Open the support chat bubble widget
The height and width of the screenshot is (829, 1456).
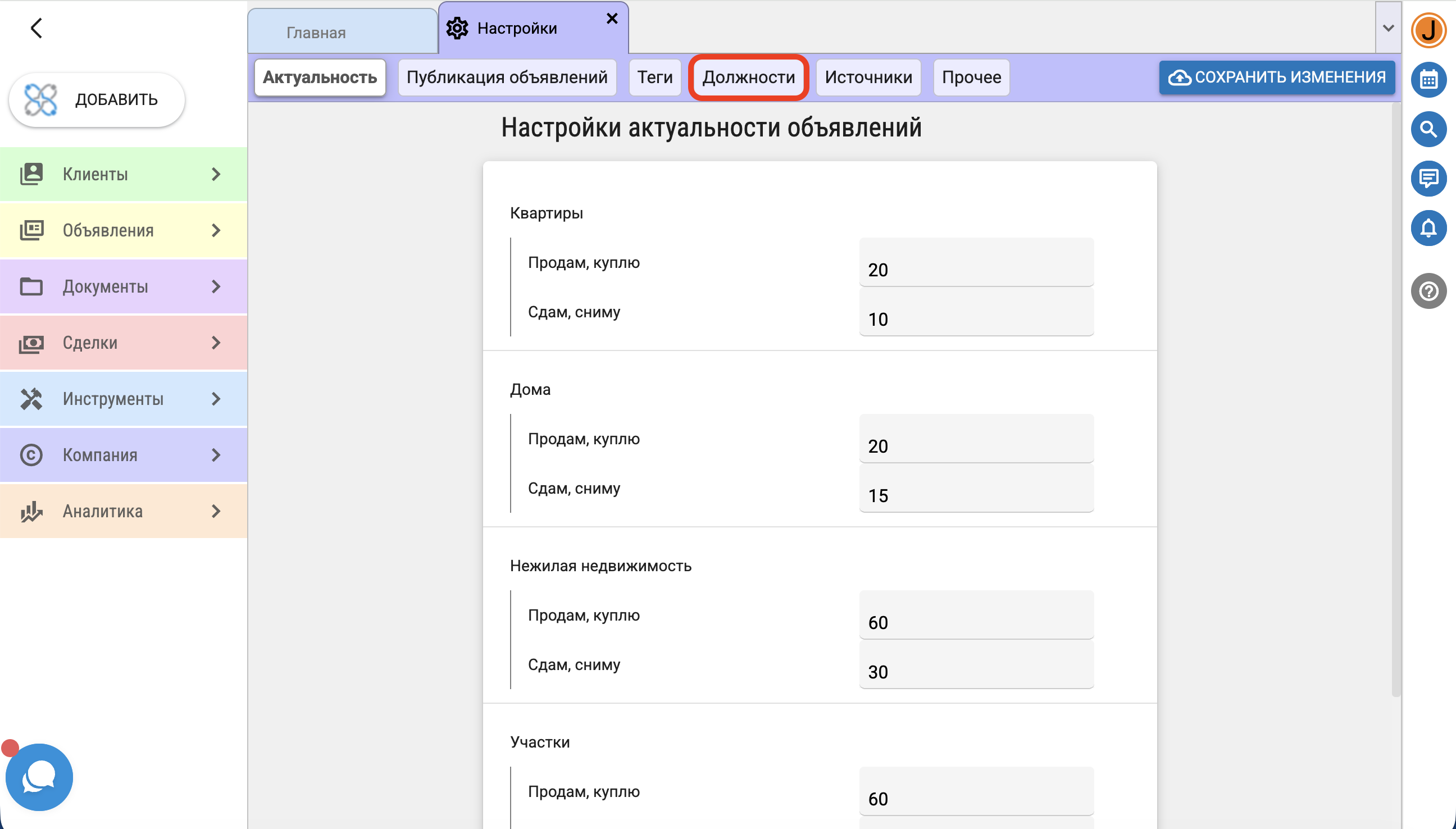click(x=39, y=777)
